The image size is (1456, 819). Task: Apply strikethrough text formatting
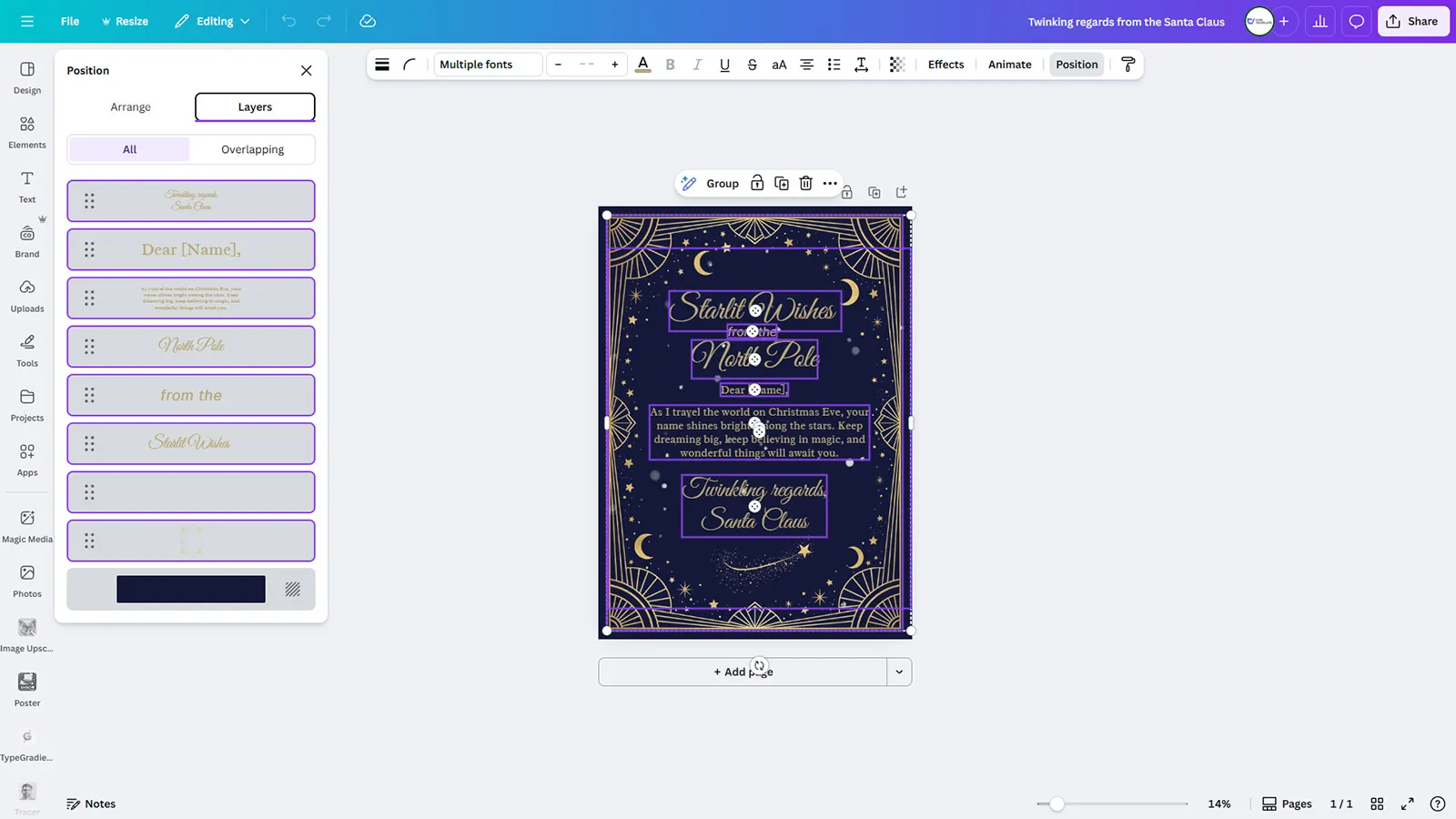(752, 65)
